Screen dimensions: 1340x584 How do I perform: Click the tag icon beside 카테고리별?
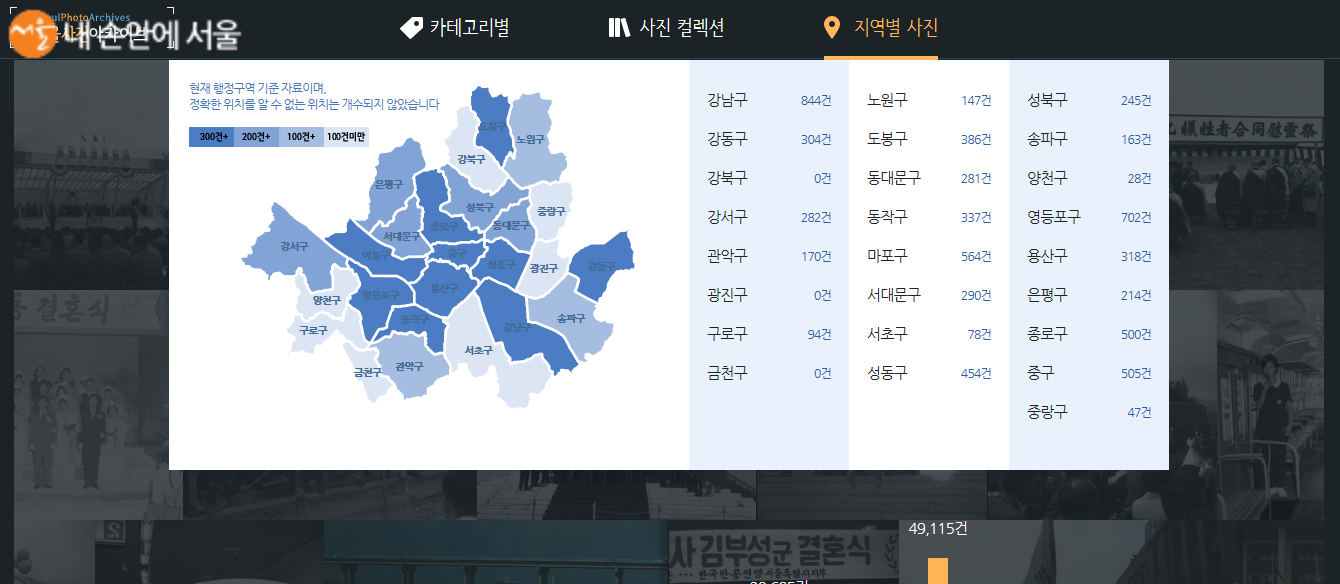[x=411, y=28]
